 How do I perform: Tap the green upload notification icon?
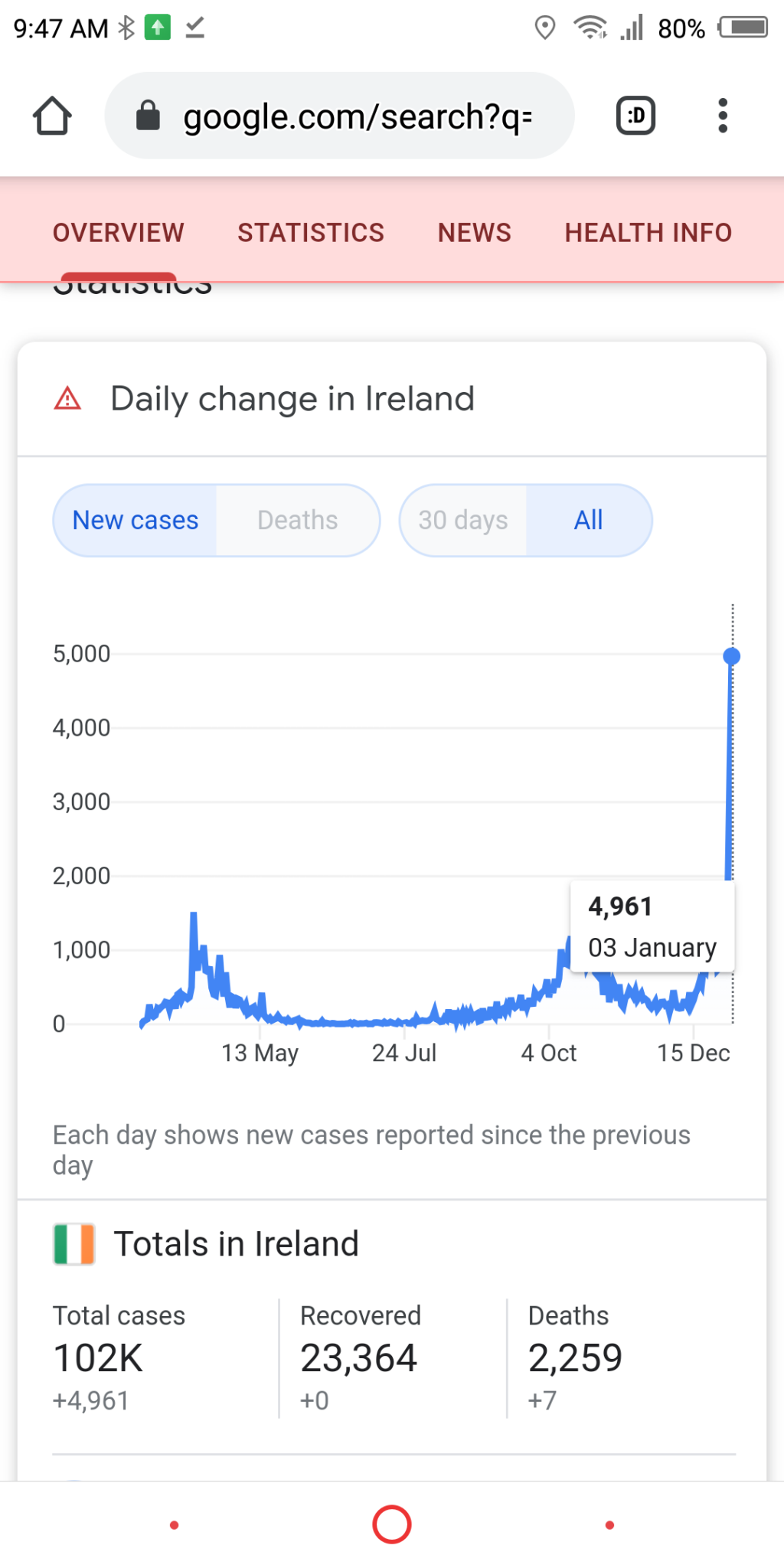coord(158,28)
